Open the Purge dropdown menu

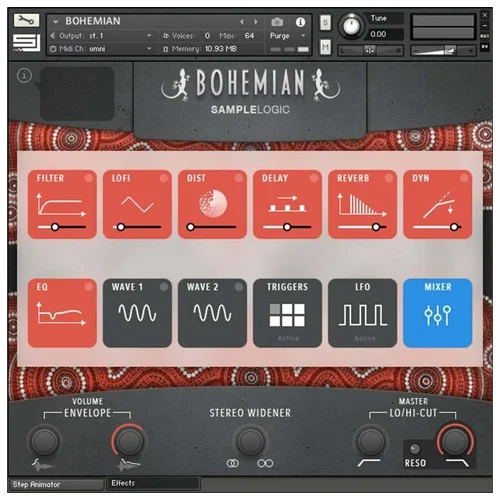tap(288, 36)
